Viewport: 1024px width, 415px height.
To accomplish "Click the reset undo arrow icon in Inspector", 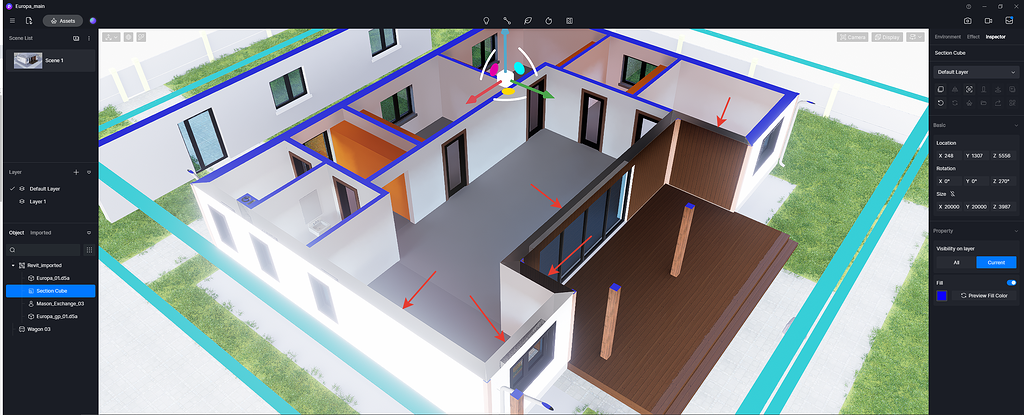I will [940, 103].
